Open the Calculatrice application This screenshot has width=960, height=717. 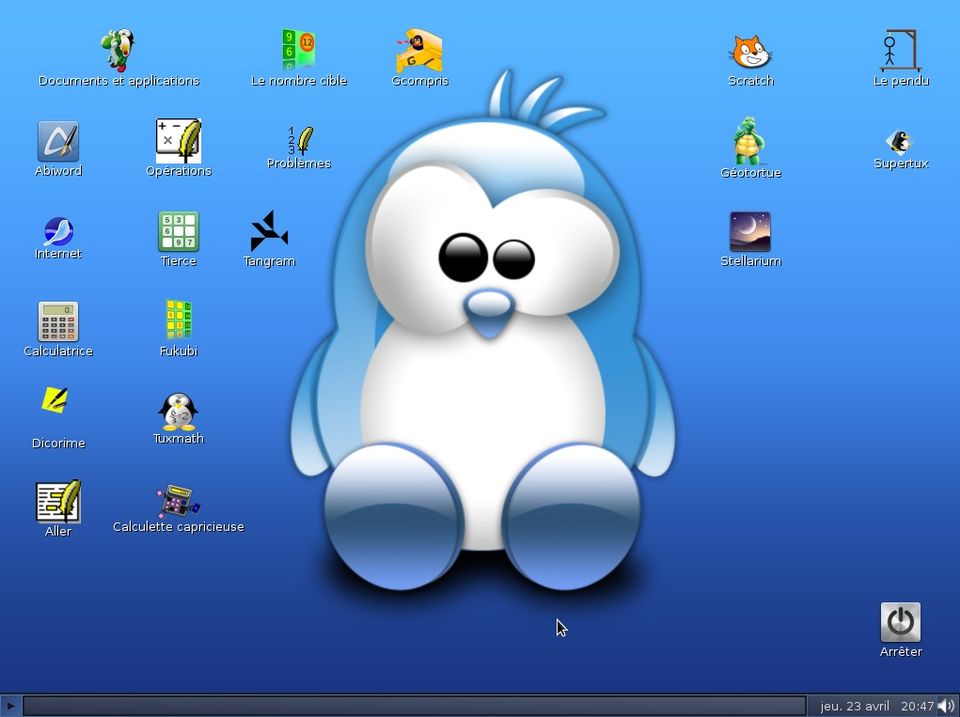pyautogui.click(x=57, y=321)
